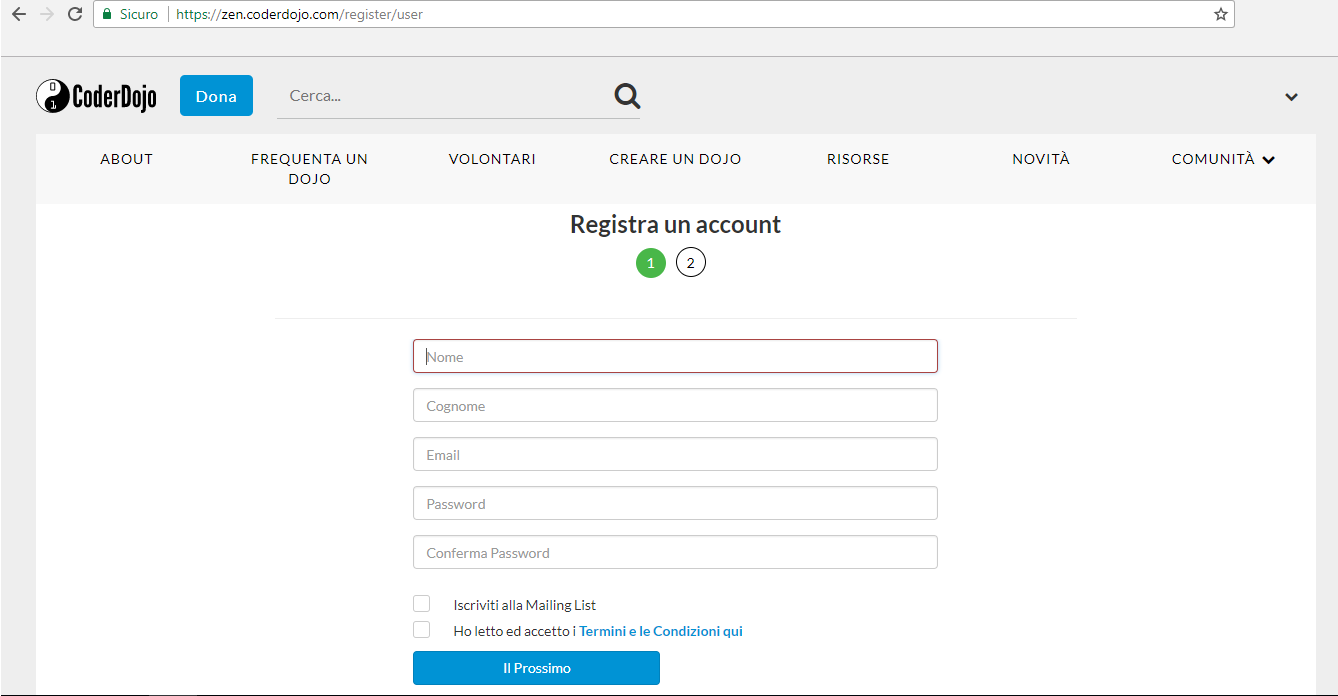This screenshot has width=1338, height=696.
Task: Open the Volontari menu item
Action: tap(492, 159)
